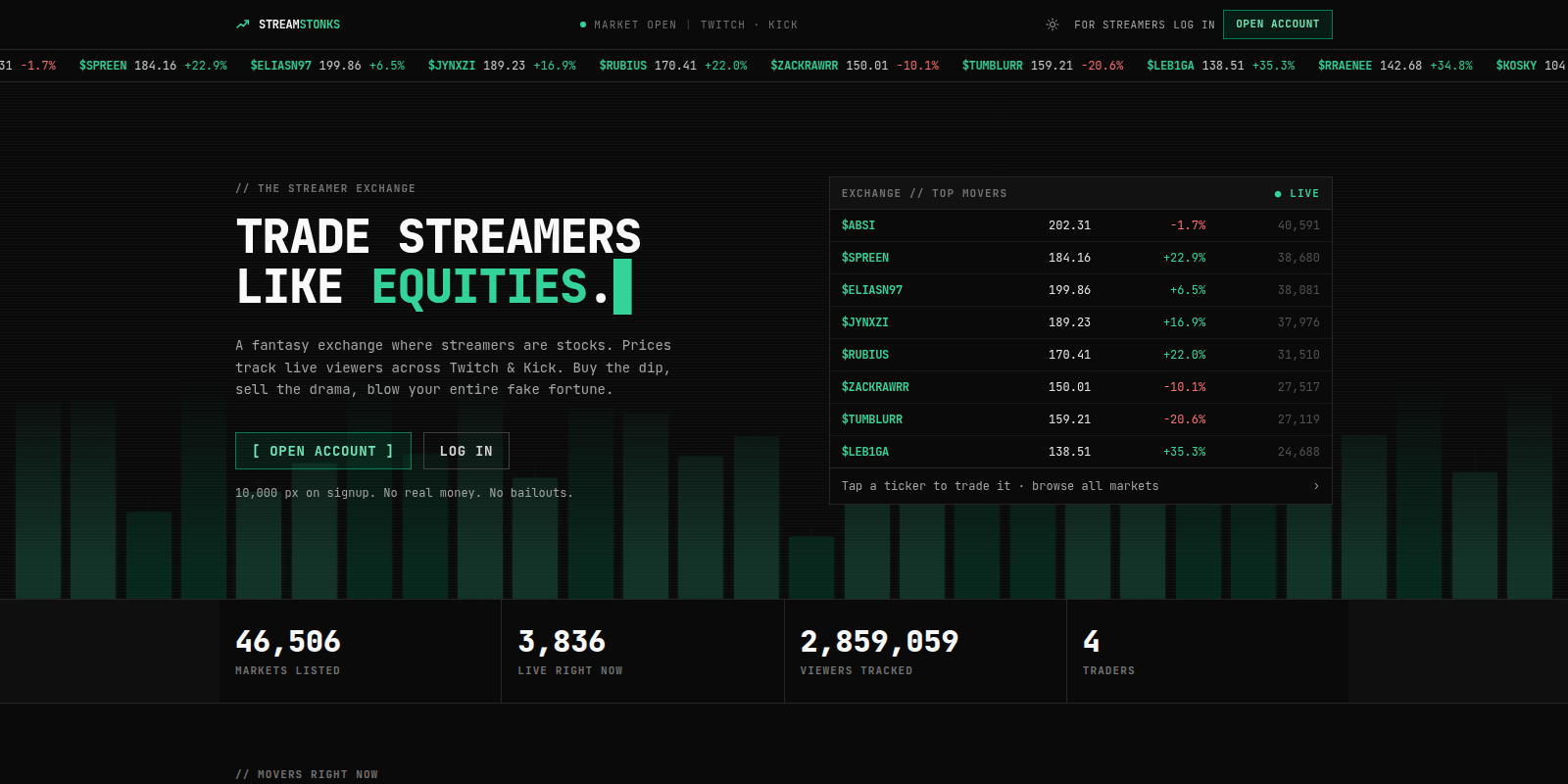Open the $ABSI row in Top Movers

pos(1081,225)
